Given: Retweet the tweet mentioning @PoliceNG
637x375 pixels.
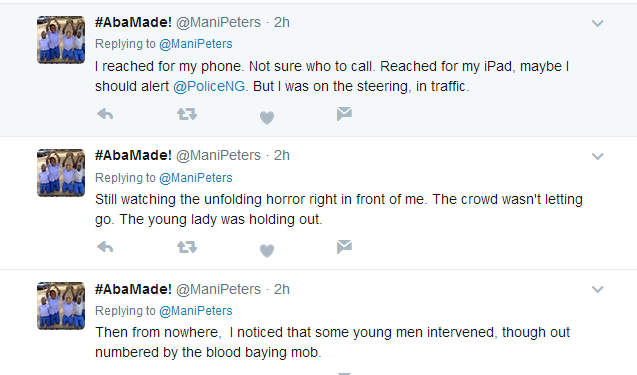Looking at the screenshot, I should coord(187,114).
